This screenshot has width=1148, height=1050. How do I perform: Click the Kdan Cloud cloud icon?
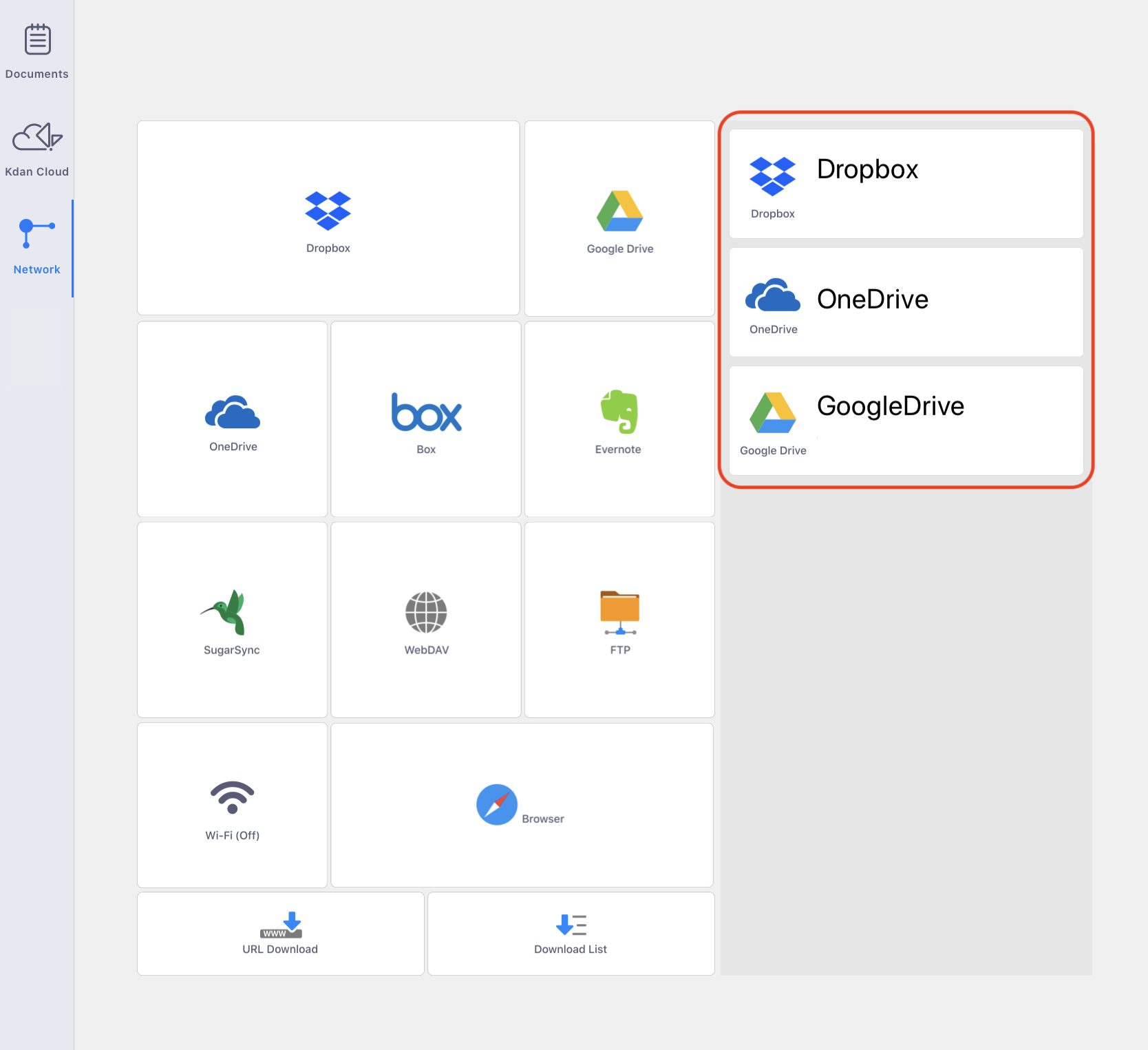(x=38, y=137)
